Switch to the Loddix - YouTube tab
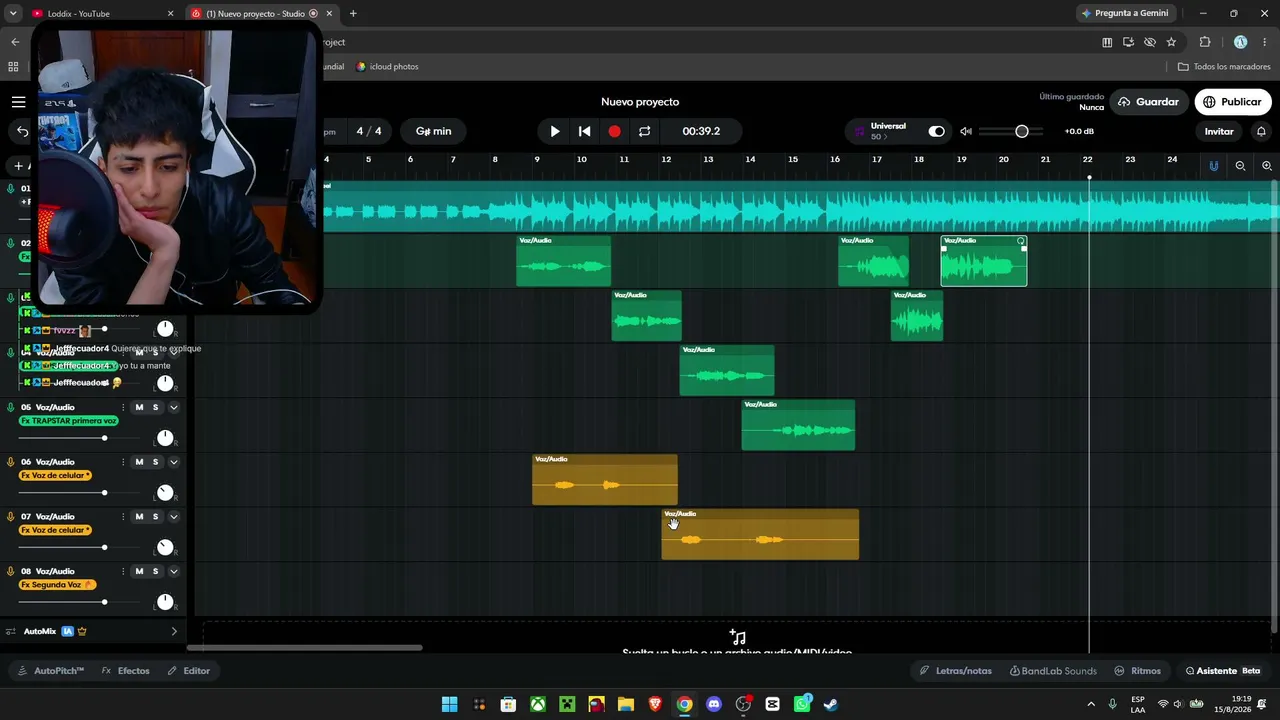1280x720 pixels. coord(102,14)
